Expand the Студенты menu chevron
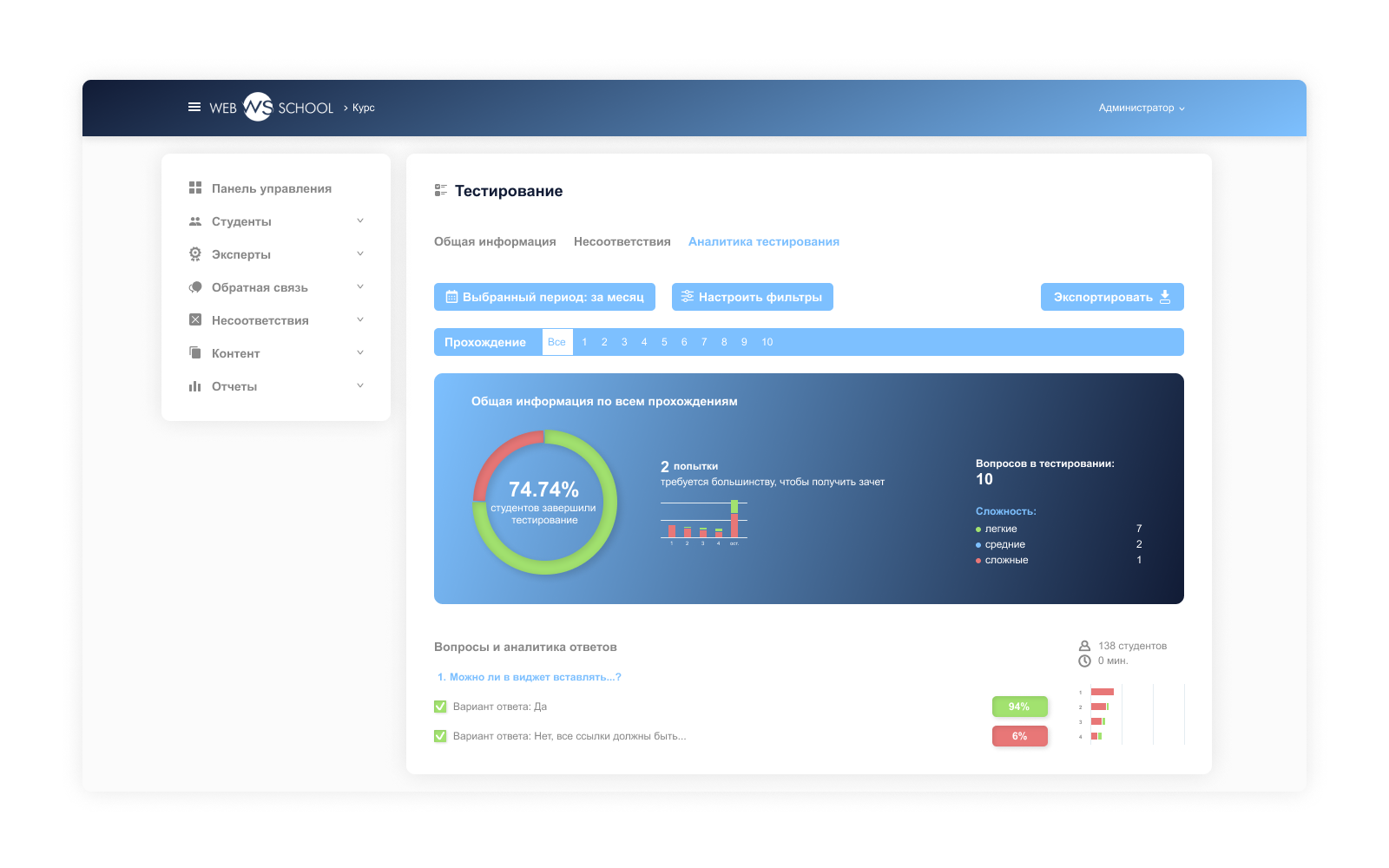Screen dimensions: 1389x868 pos(360,220)
